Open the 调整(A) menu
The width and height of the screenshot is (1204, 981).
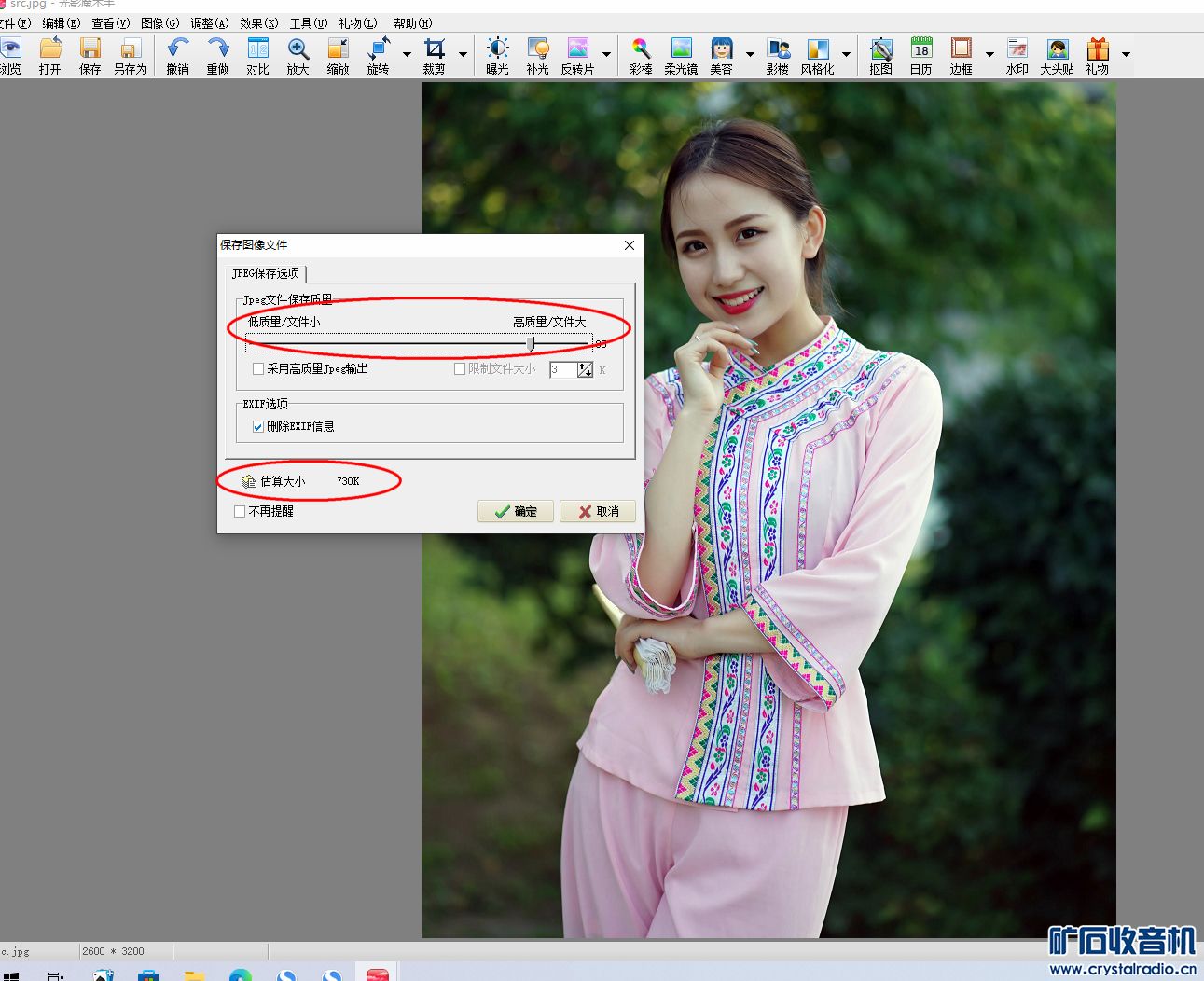point(209,23)
